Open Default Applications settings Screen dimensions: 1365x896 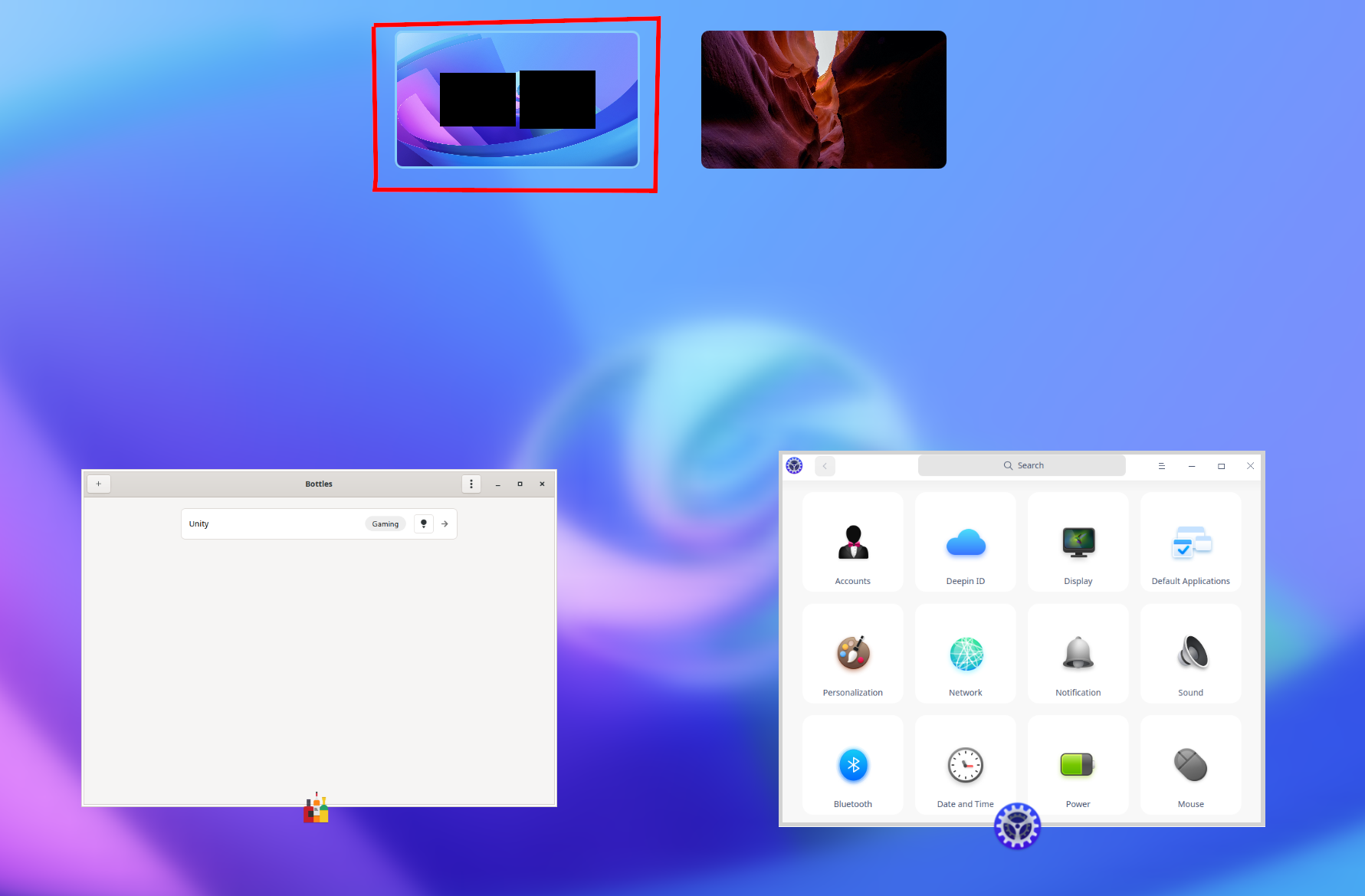[x=1190, y=541]
